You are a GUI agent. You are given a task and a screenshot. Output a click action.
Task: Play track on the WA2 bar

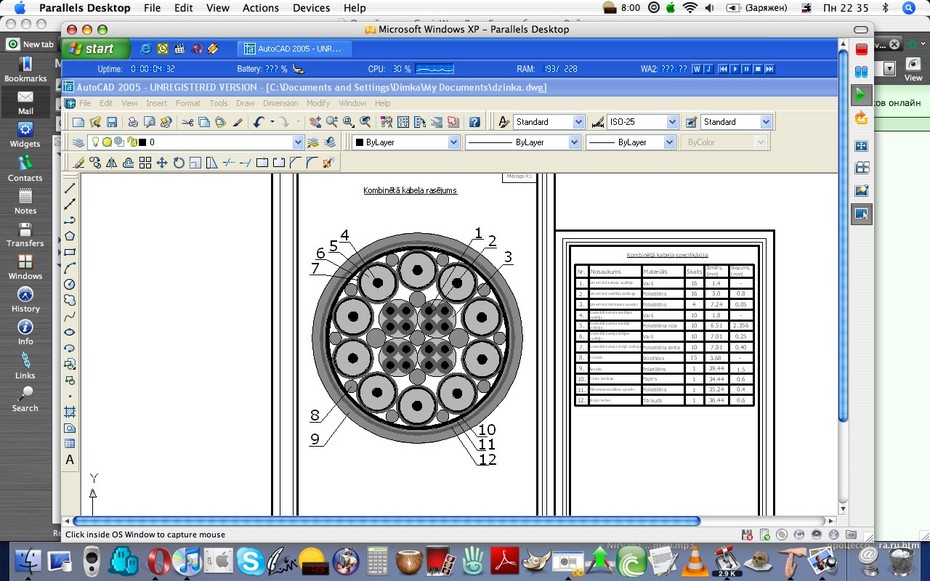[x=735, y=69]
